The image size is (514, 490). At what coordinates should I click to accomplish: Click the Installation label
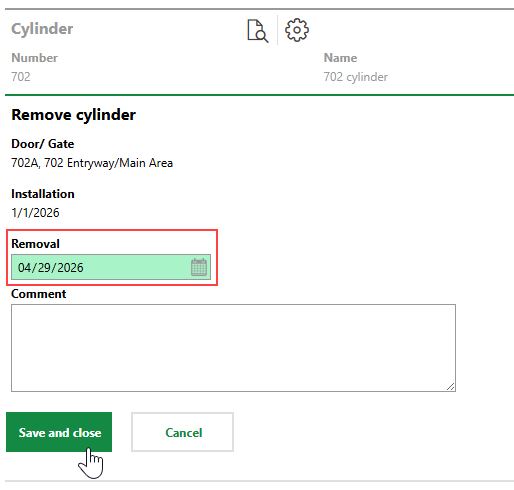click(x=43, y=194)
